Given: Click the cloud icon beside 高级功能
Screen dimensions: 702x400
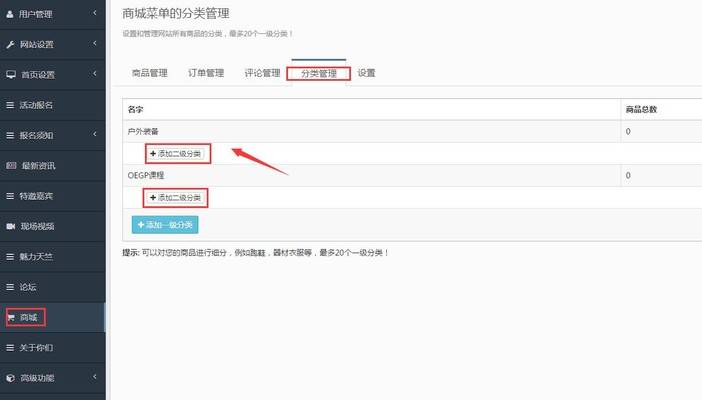Looking at the screenshot, I should (x=11, y=378).
